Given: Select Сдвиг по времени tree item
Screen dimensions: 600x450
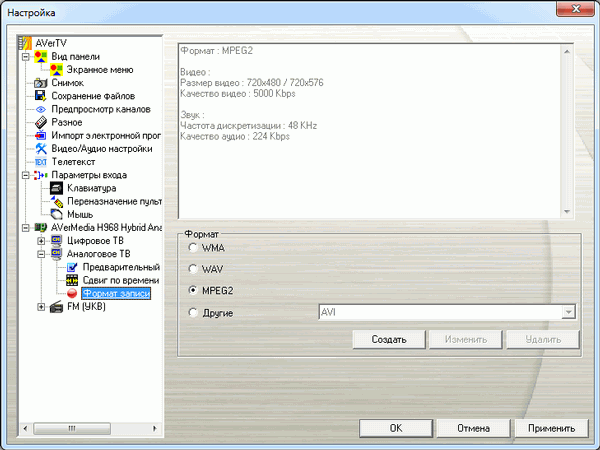Looking at the screenshot, I should (121, 280).
